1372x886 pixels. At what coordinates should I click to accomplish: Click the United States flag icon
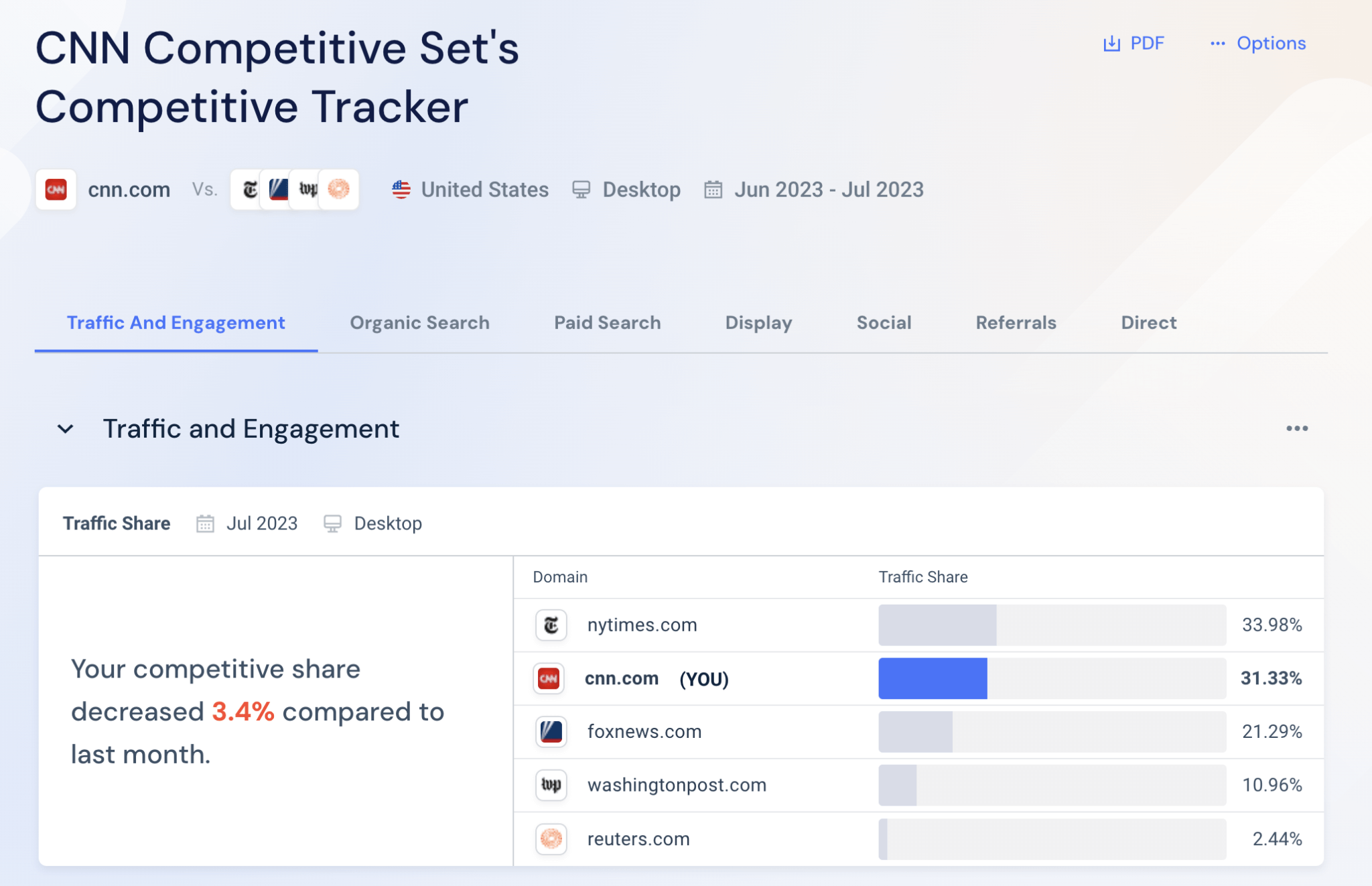click(x=400, y=190)
